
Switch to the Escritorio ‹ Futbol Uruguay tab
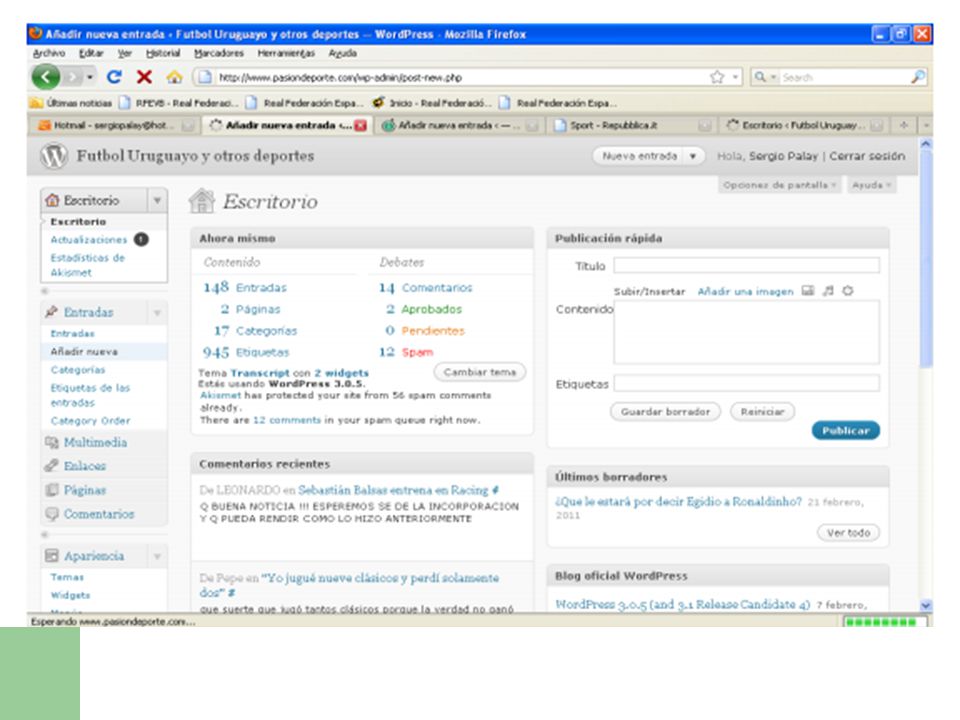click(x=803, y=126)
